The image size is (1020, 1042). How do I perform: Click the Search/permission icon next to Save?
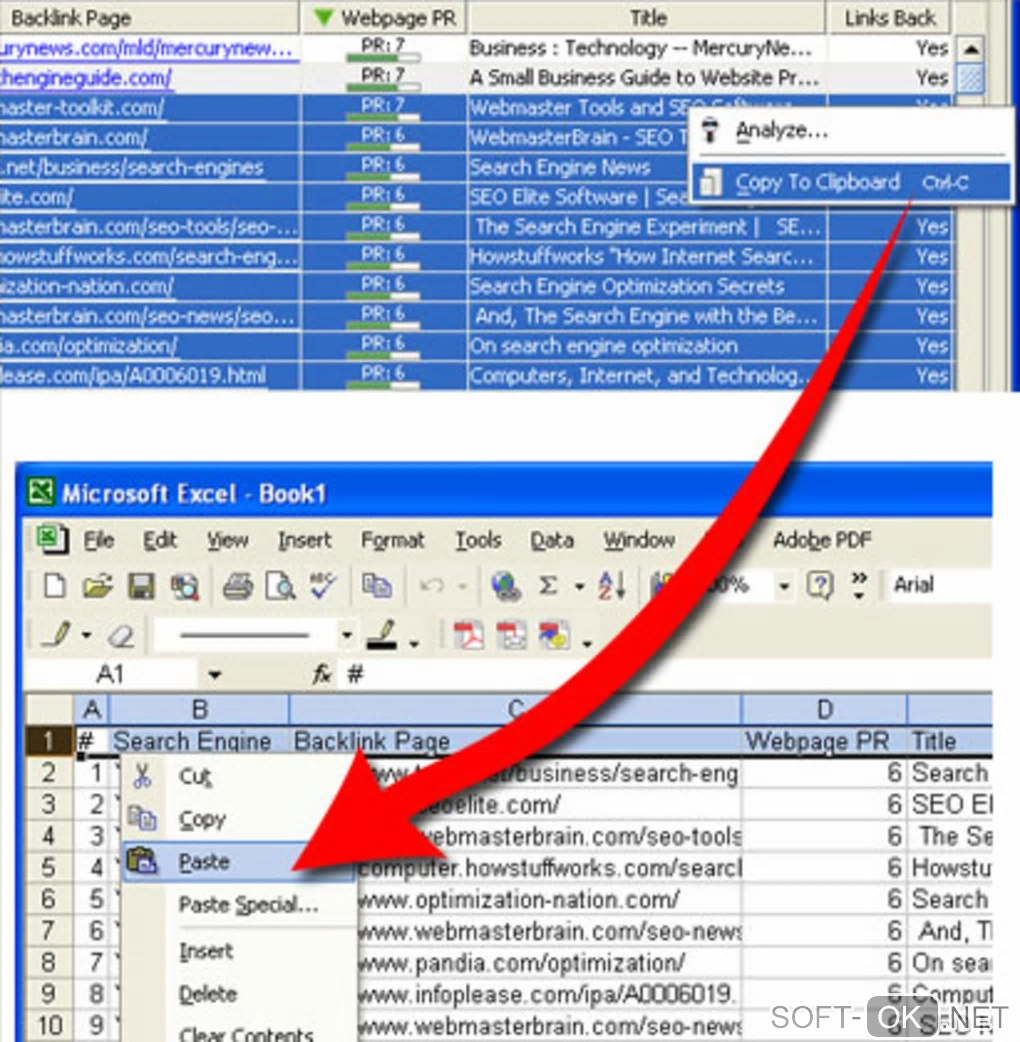pos(184,587)
